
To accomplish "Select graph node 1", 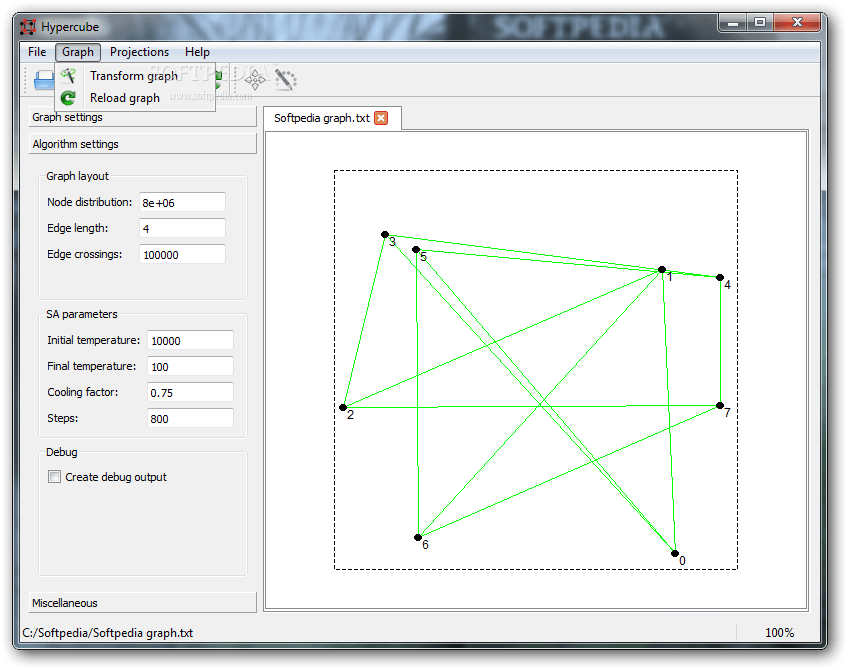I will click(661, 269).
